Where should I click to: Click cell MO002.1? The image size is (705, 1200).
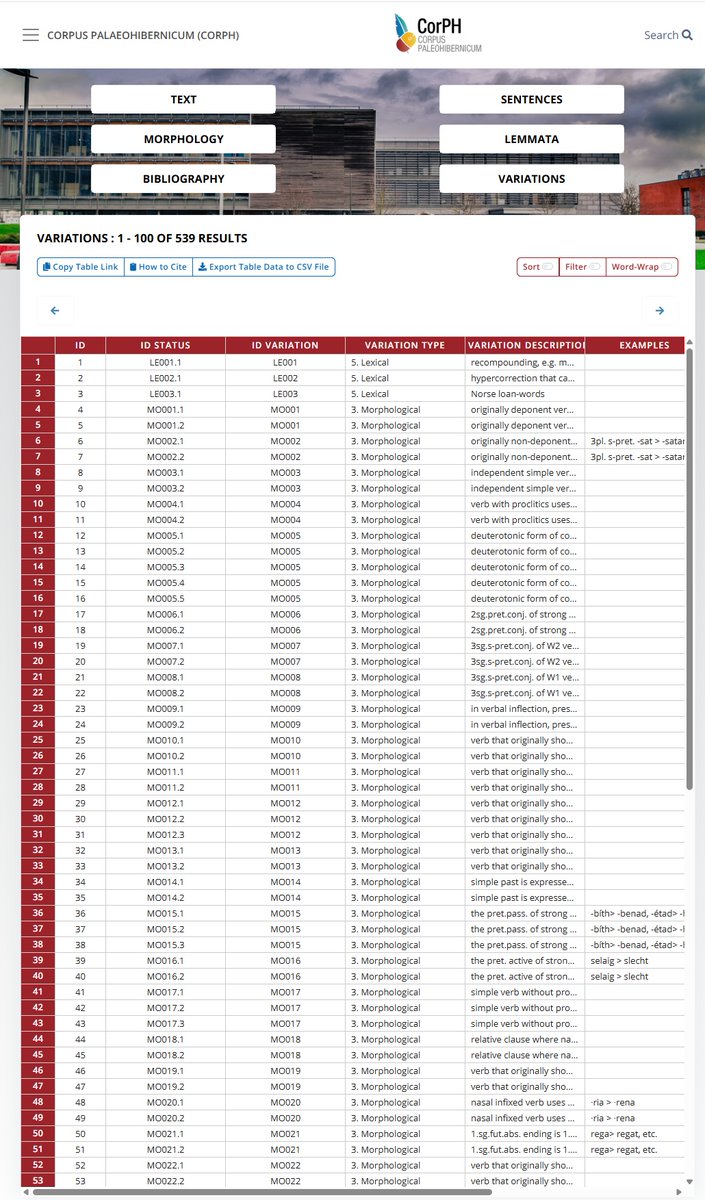165,441
